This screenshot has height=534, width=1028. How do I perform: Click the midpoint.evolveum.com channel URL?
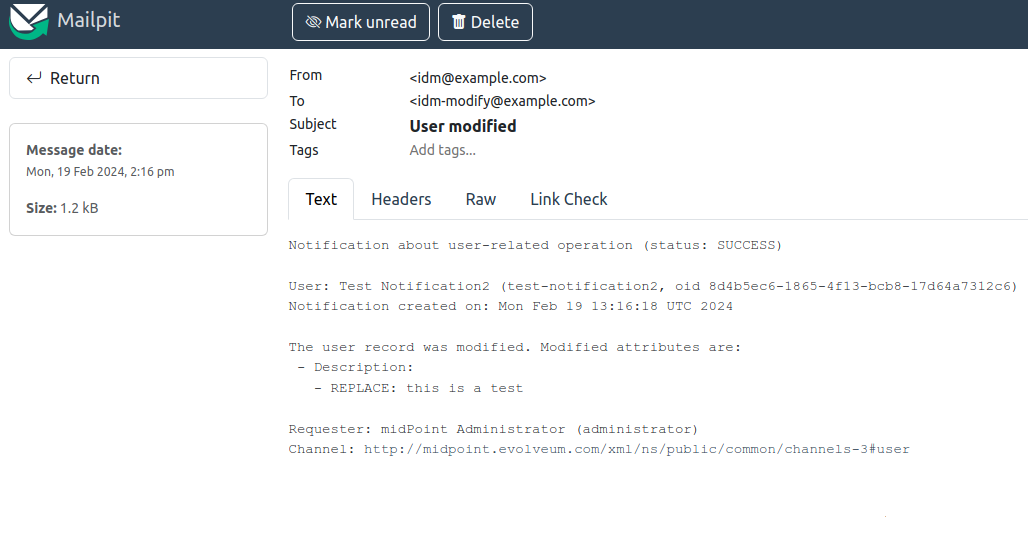[636, 449]
